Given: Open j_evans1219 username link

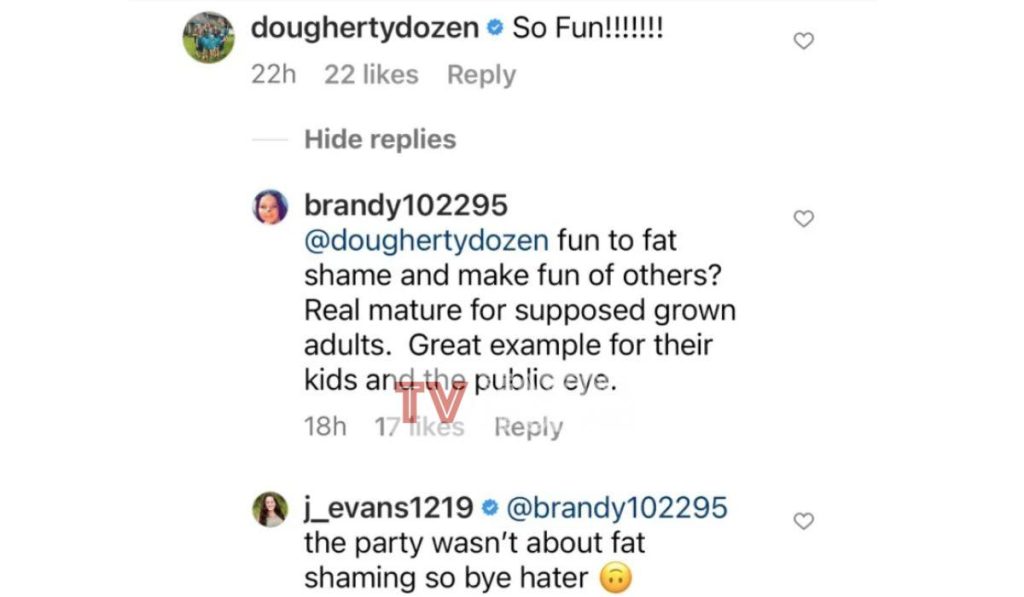Looking at the screenshot, I should coord(389,508).
